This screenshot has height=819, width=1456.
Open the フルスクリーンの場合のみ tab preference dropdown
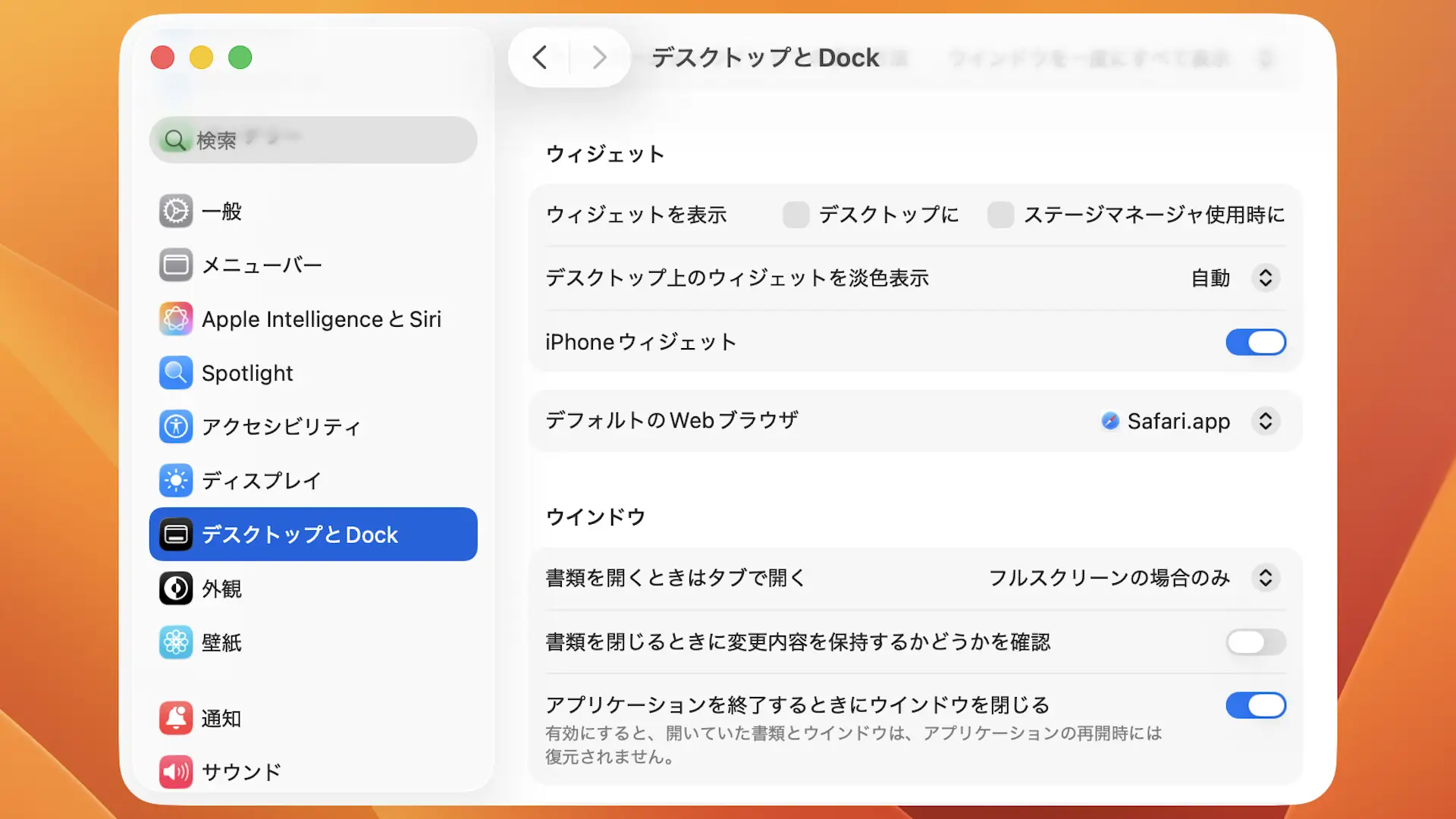coord(1265,578)
